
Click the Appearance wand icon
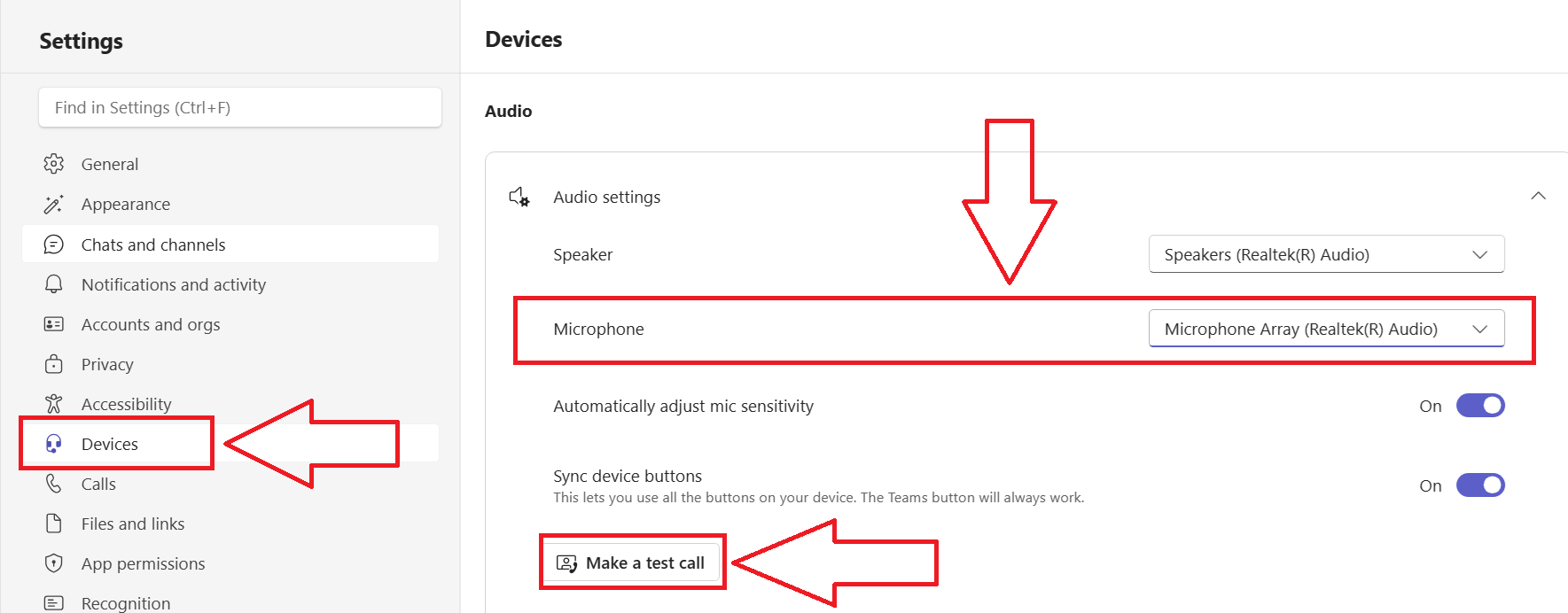54,204
